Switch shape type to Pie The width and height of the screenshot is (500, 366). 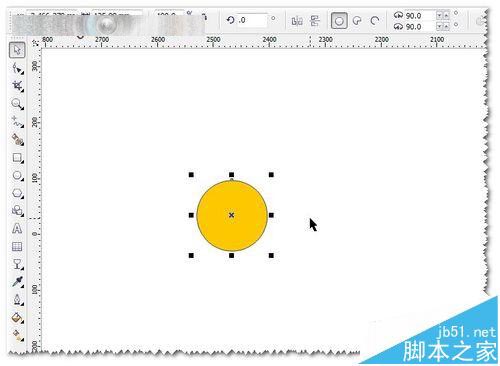357,21
